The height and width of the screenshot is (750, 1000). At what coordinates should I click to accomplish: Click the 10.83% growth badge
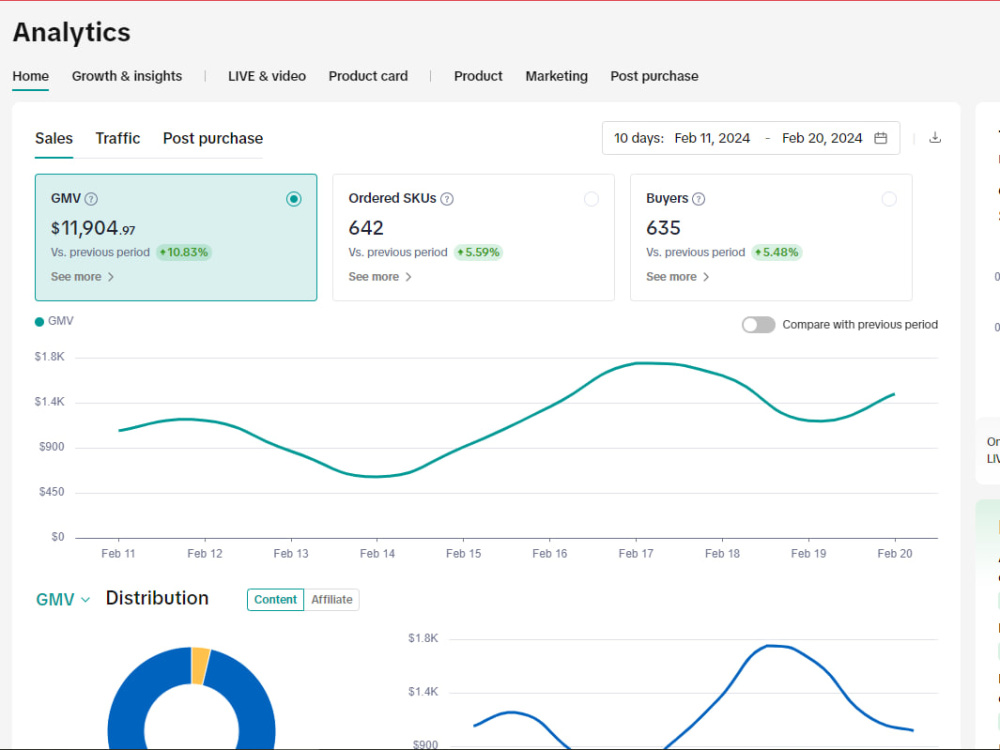[184, 253]
